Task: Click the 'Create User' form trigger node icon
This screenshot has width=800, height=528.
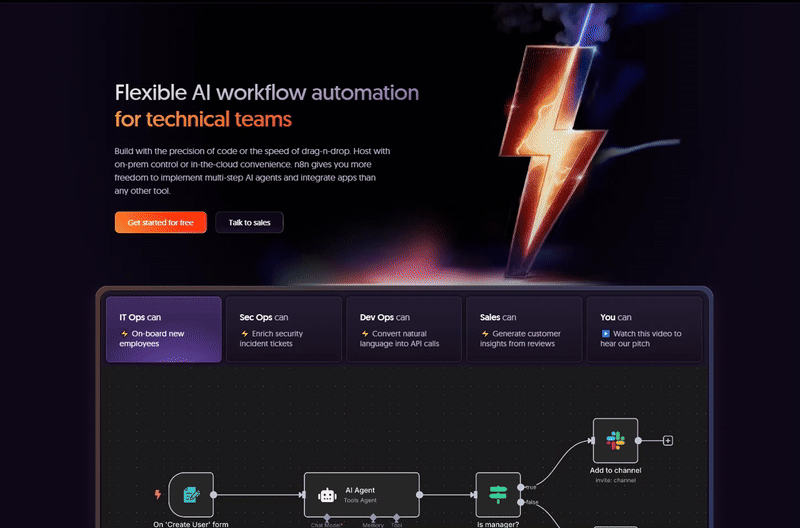Action: pos(191,494)
